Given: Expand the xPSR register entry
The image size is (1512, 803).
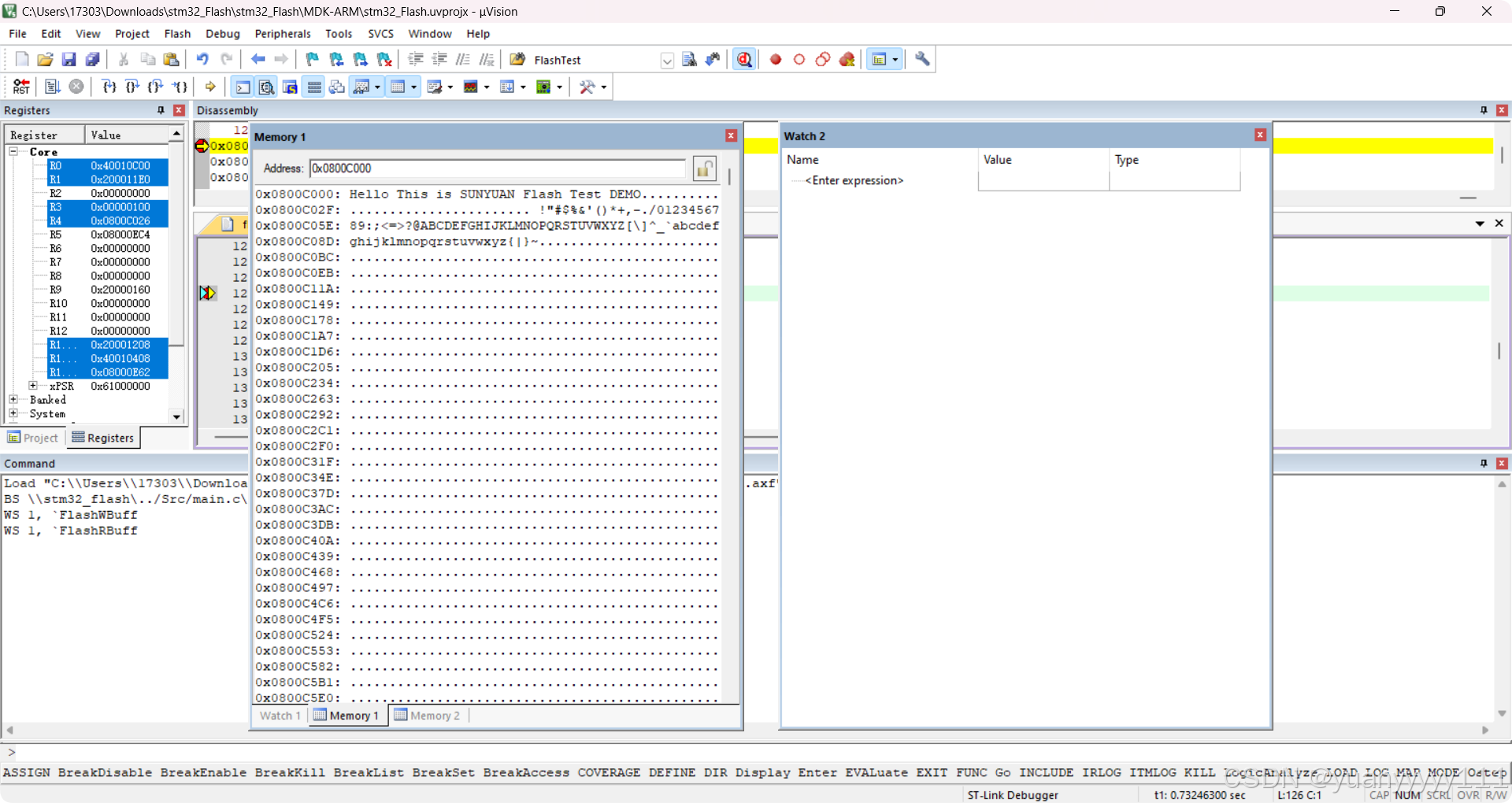Looking at the screenshot, I should tap(33, 386).
